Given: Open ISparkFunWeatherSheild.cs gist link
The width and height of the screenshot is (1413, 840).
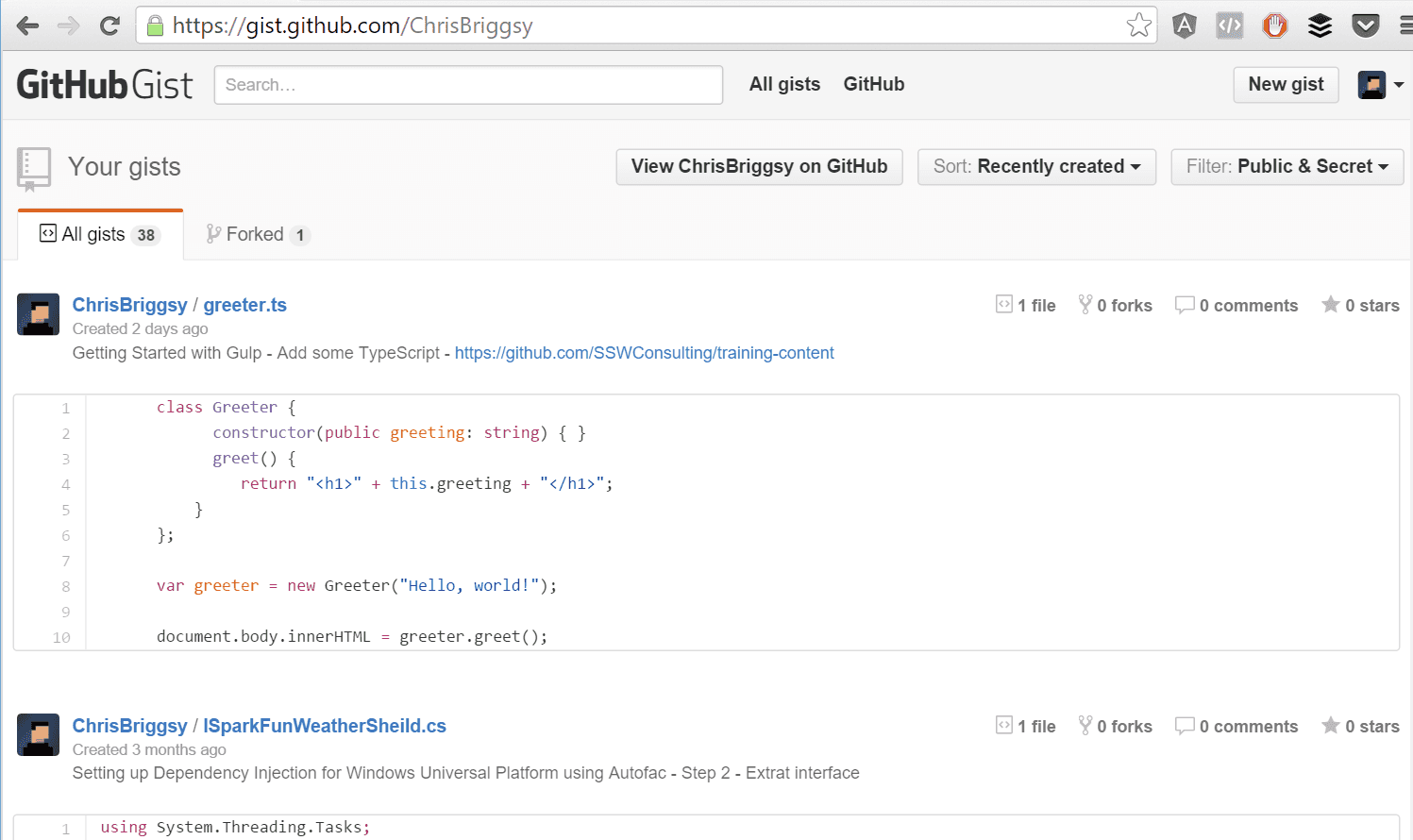Looking at the screenshot, I should click(325, 726).
